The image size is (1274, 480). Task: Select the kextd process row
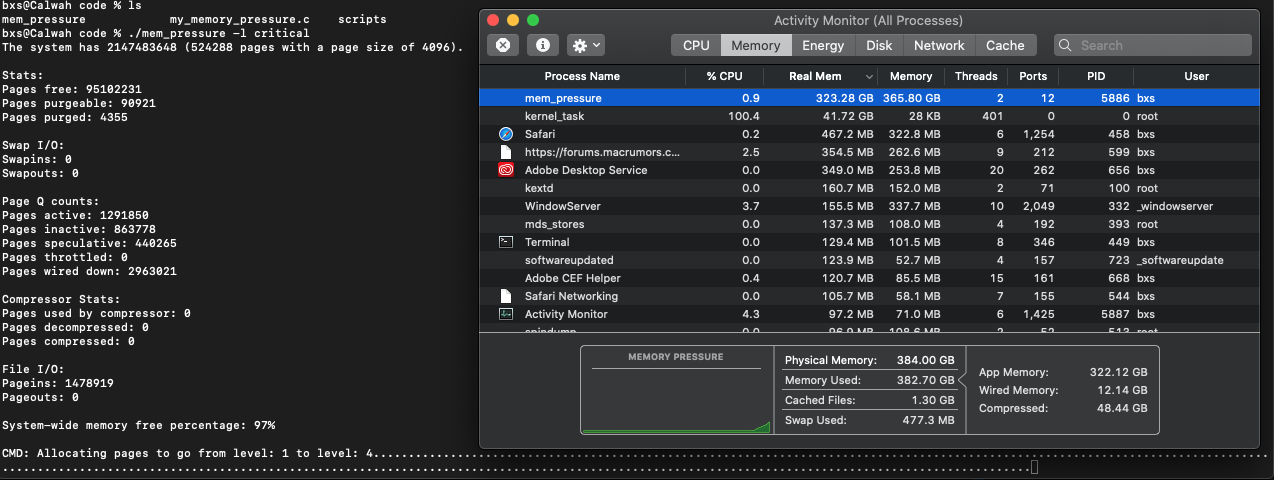(x=870, y=188)
